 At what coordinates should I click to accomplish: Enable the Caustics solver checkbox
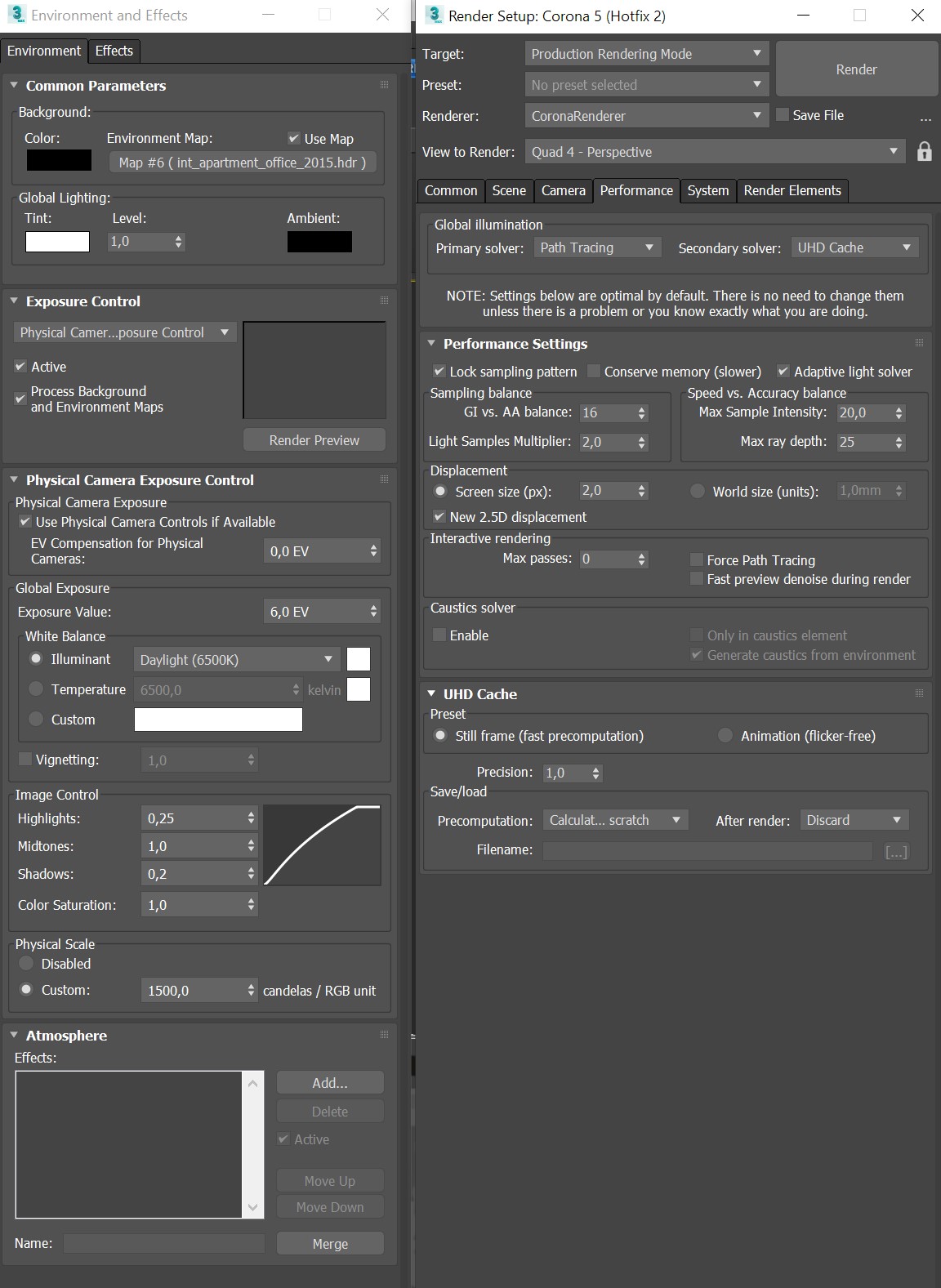439,635
